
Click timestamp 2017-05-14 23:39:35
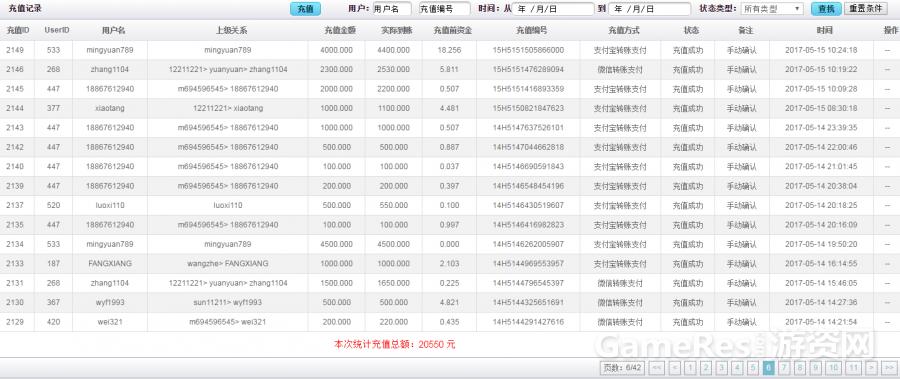821,127
